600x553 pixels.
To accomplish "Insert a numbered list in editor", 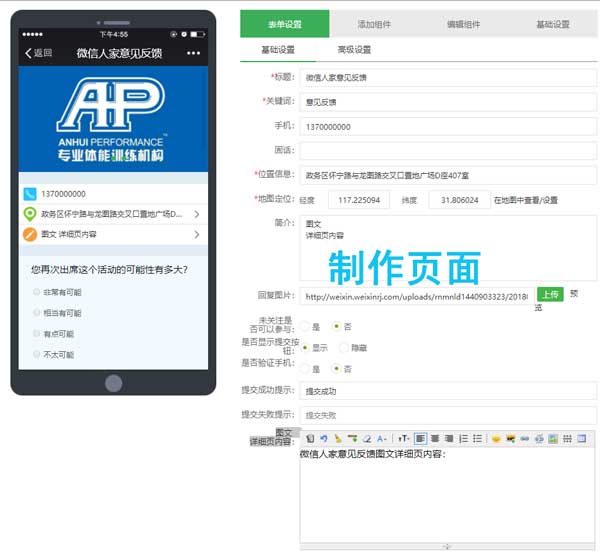I will point(463,439).
